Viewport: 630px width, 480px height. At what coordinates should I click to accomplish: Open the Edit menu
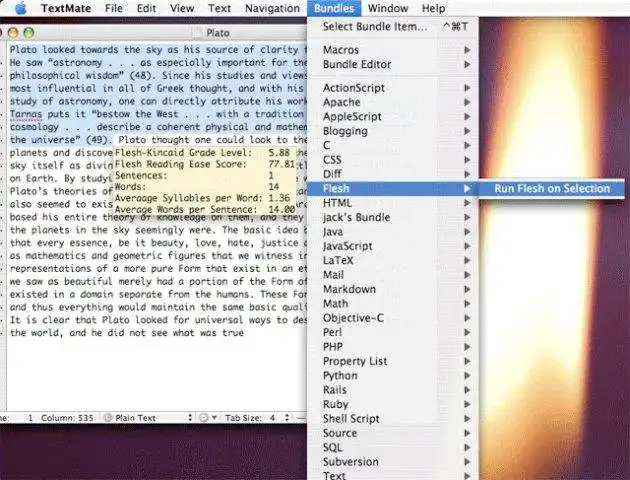coord(146,8)
